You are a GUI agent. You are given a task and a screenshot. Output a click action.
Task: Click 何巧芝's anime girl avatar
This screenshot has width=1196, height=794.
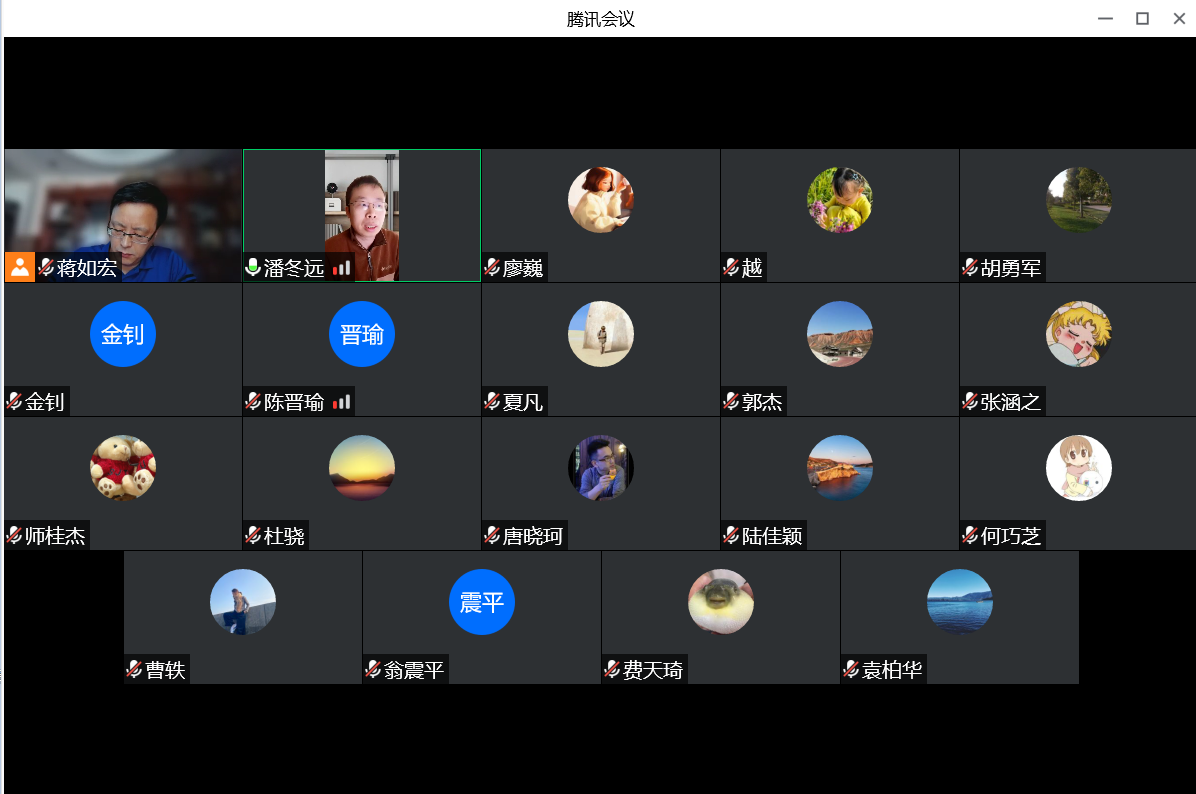[x=1079, y=468]
